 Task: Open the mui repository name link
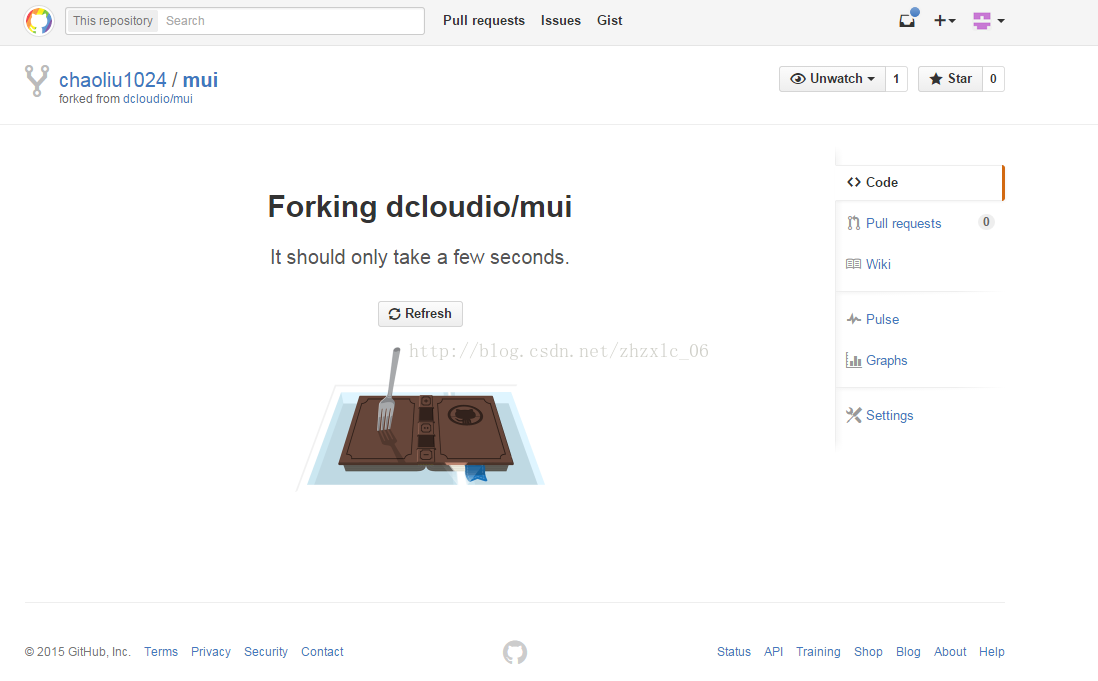(x=200, y=80)
